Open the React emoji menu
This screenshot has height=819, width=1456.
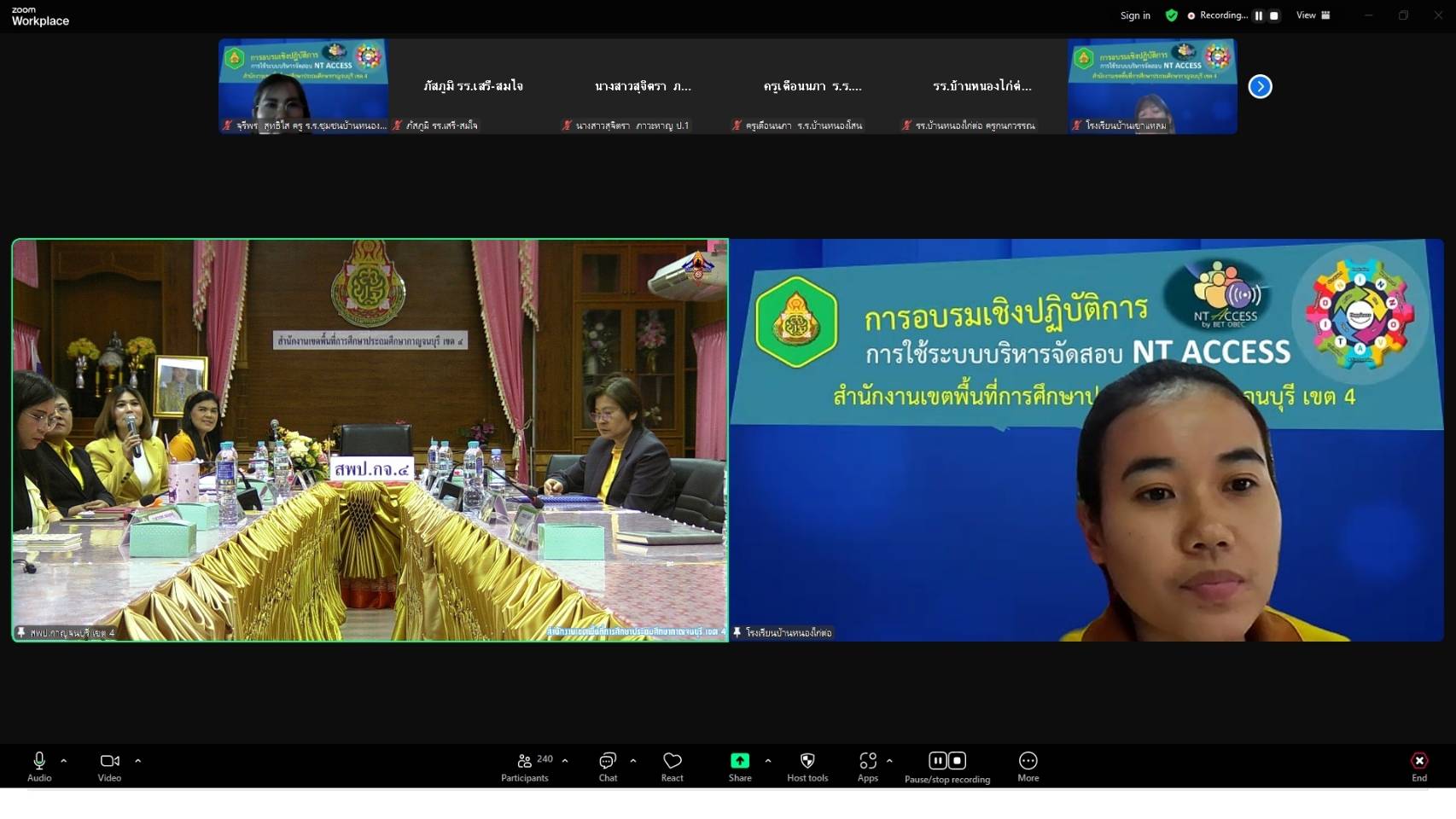tap(673, 765)
